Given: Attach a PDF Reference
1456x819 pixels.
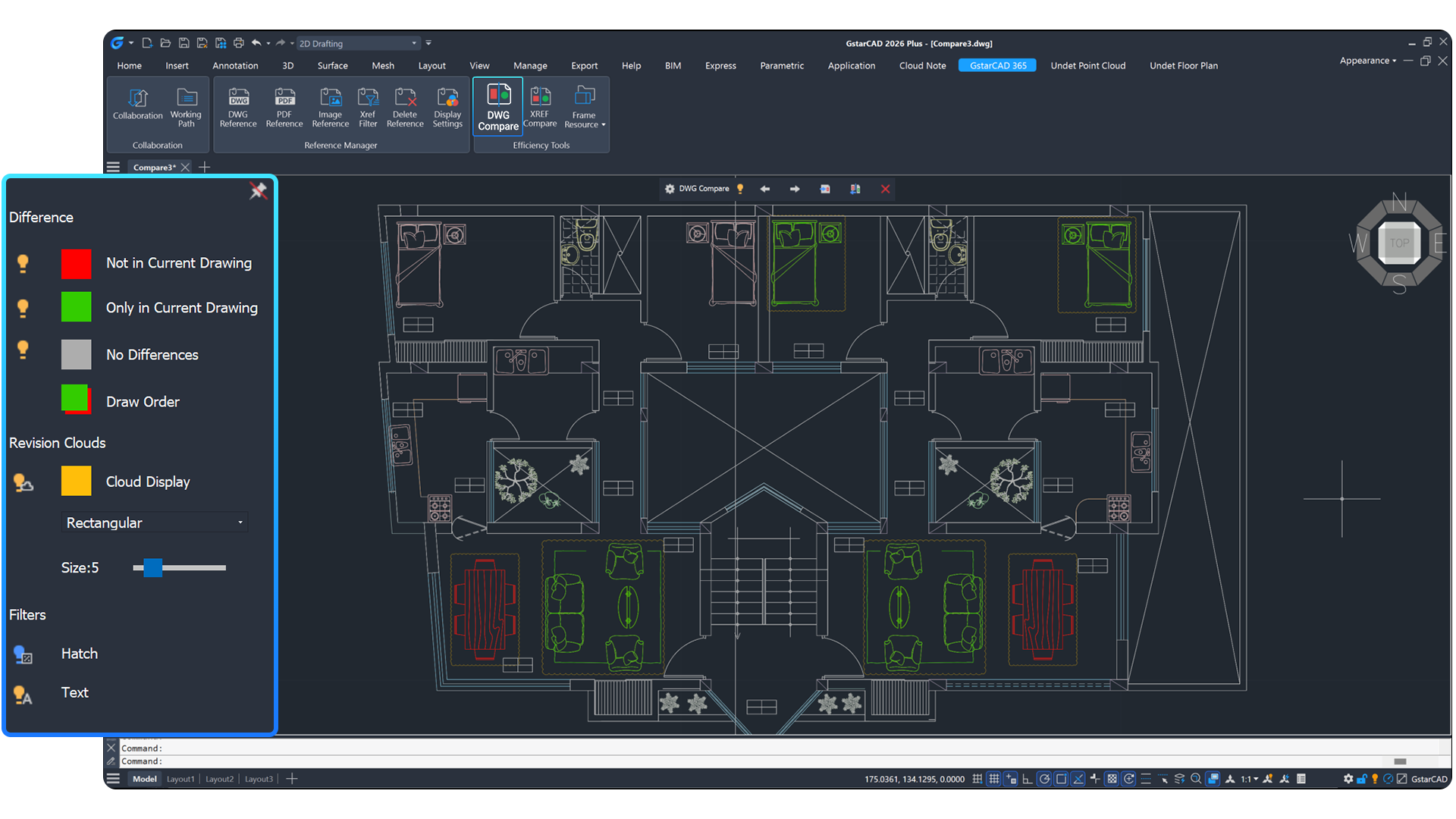Looking at the screenshot, I should (x=284, y=107).
